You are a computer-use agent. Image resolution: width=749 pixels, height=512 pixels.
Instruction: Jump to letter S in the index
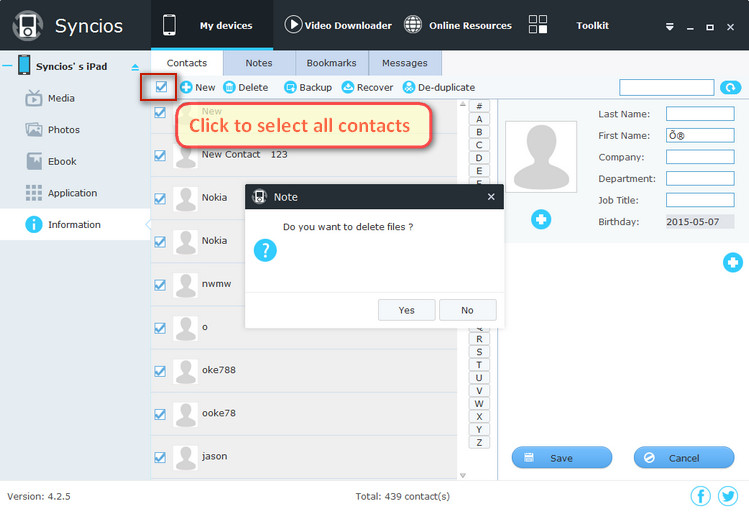pyautogui.click(x=479, y=352)
